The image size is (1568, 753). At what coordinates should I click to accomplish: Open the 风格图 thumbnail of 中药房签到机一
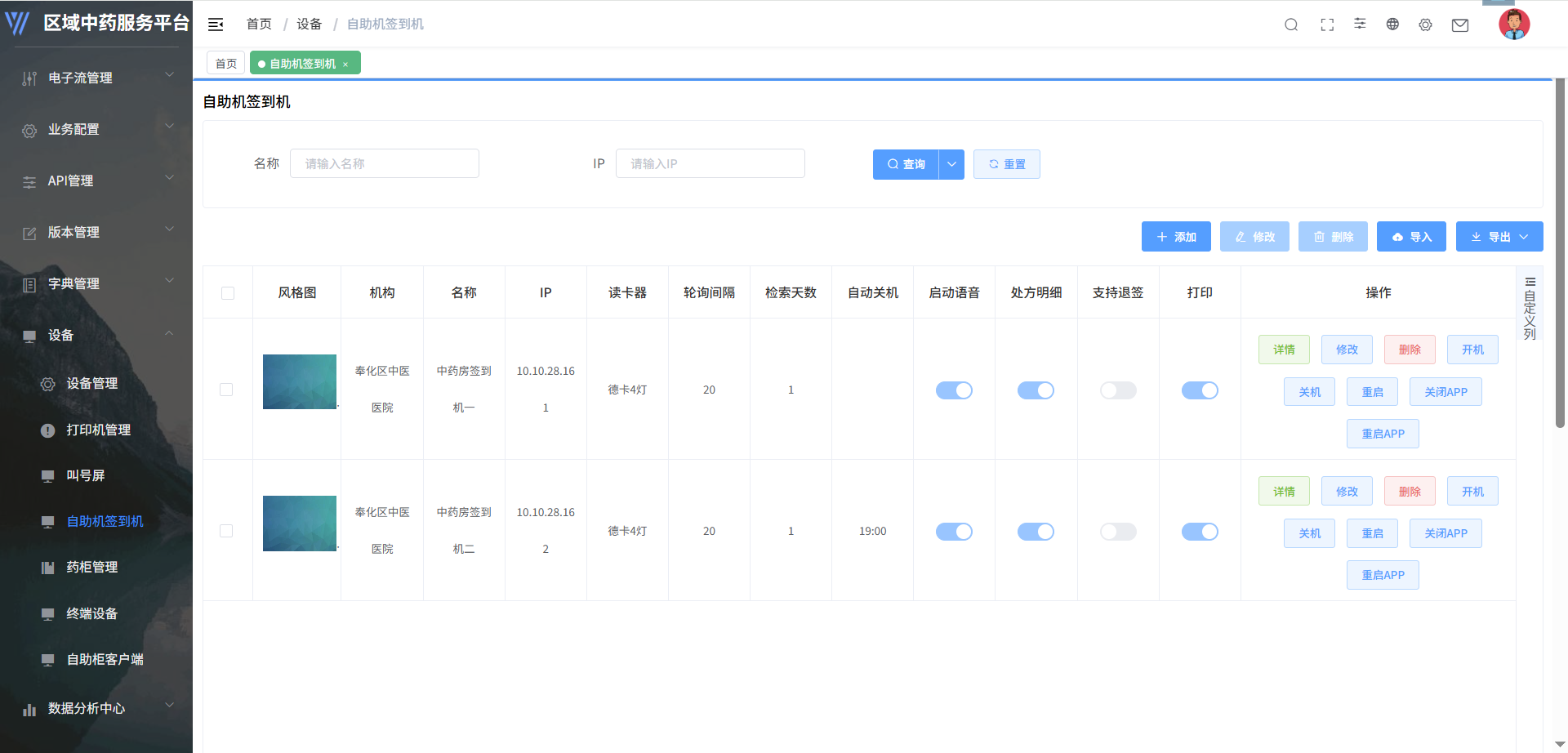[300, 381]
